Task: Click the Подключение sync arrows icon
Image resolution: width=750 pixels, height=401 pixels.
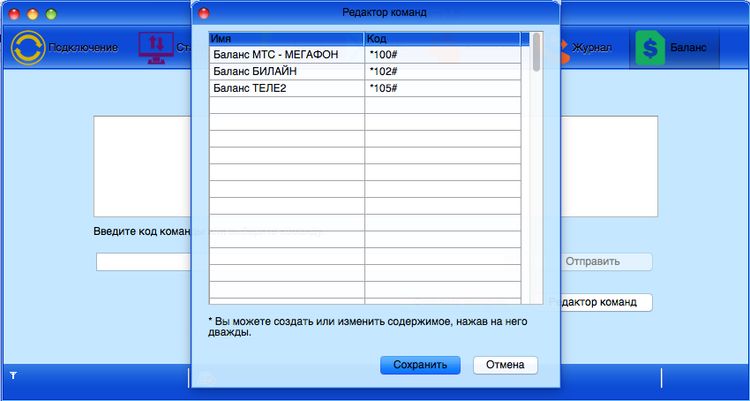Action: tap(28, 47)
